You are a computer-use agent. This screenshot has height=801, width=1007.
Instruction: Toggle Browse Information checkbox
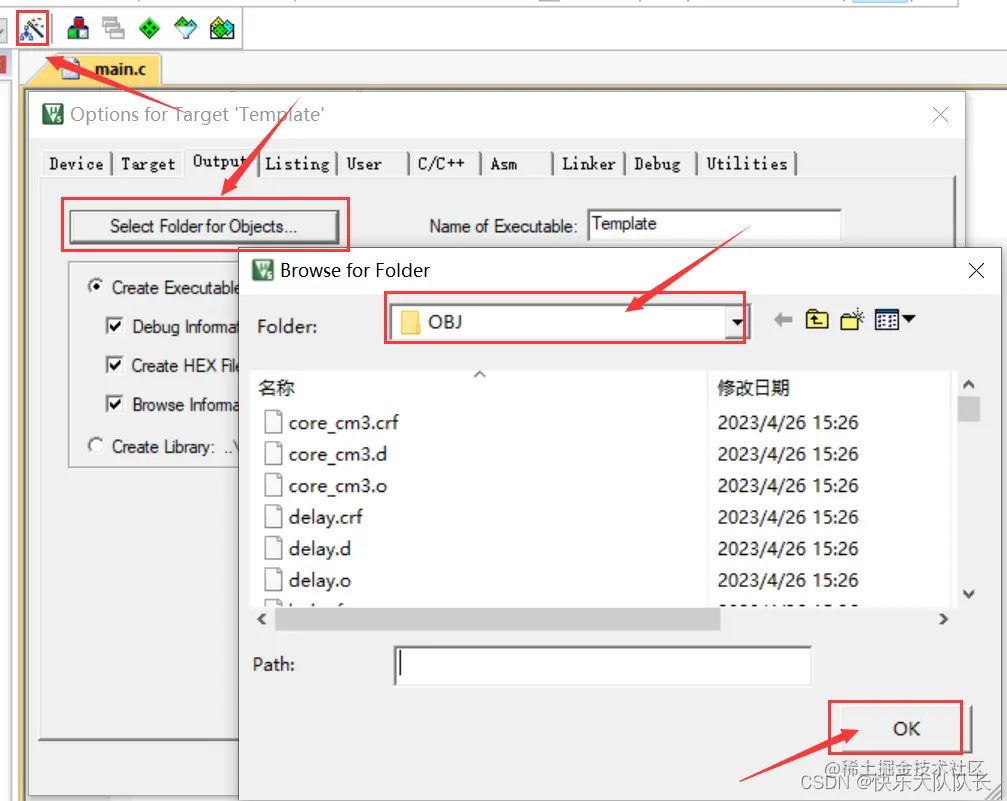click(x=114, y=404)
